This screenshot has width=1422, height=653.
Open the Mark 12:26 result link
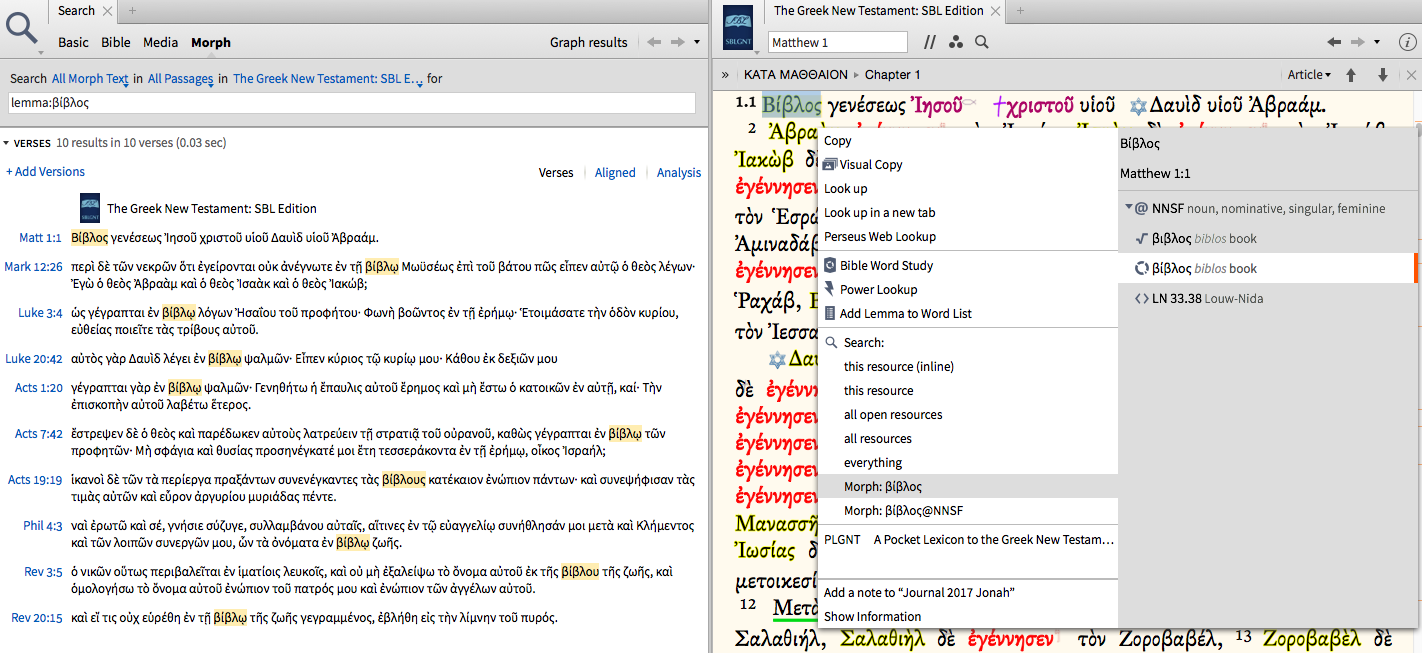pos(33,267)
